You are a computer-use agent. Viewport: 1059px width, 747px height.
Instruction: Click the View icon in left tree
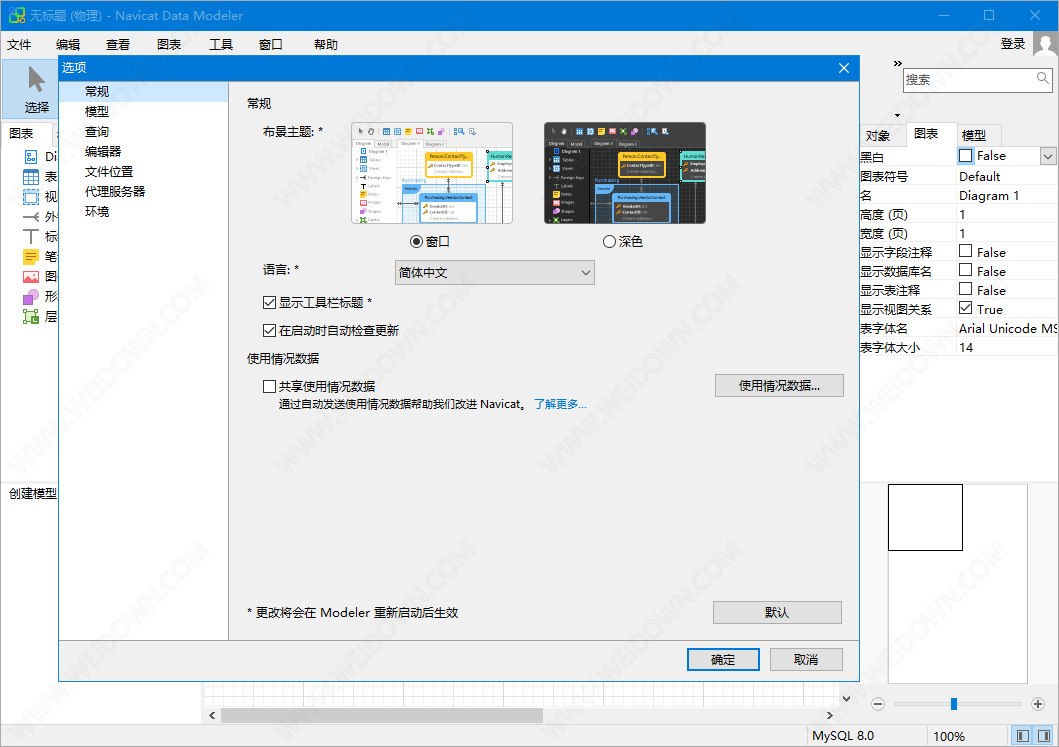31,197
